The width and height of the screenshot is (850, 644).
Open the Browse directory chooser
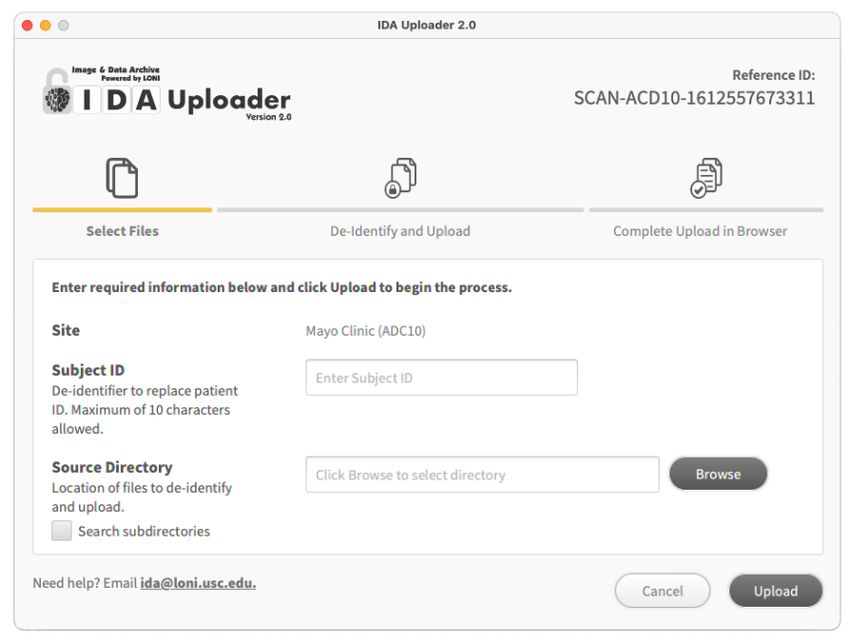coord(718,474)
